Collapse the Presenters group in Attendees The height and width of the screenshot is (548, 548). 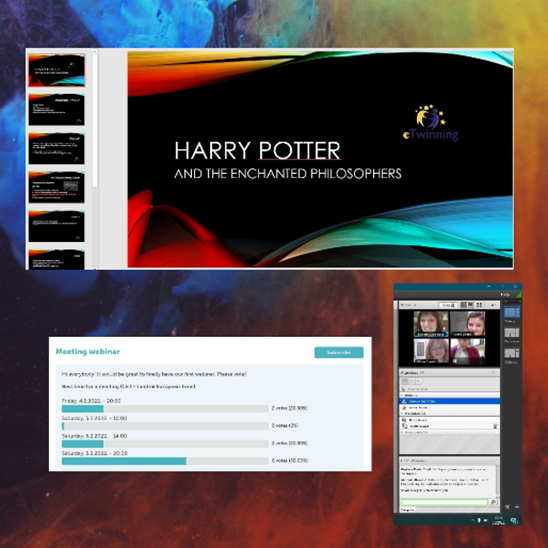tap(402, 413)
